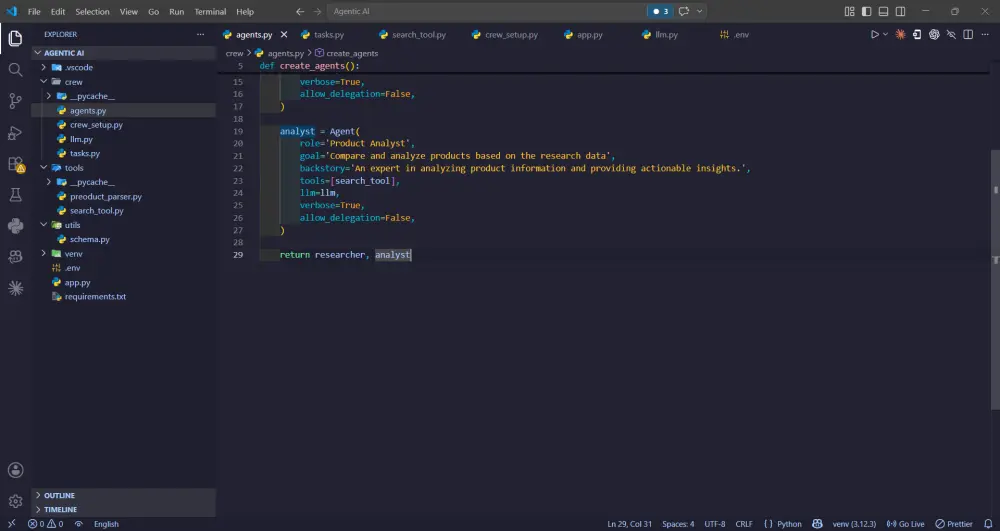
Task: Change CRLF end-of-line sequence
Action: [744, 524]
